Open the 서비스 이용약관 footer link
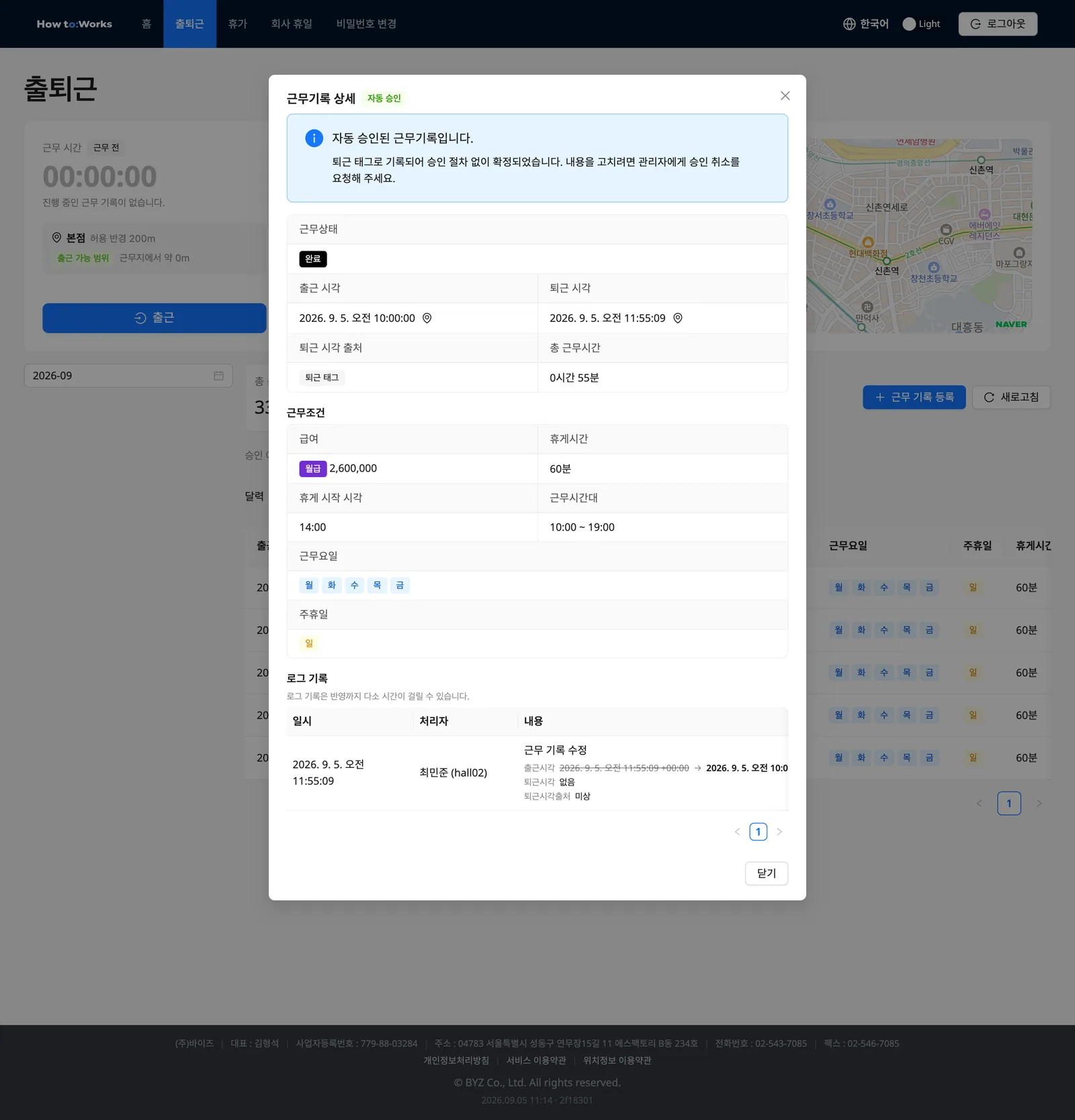 (x=536, y=1060)
